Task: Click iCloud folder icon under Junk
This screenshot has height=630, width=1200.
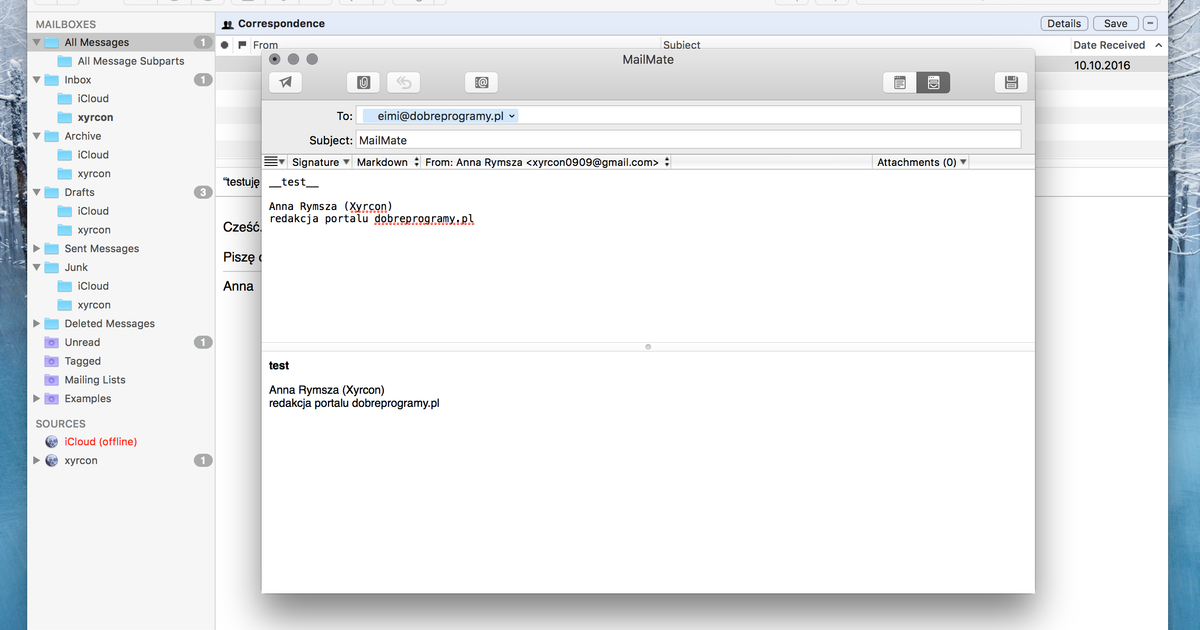Action: [x=65, y=286]
